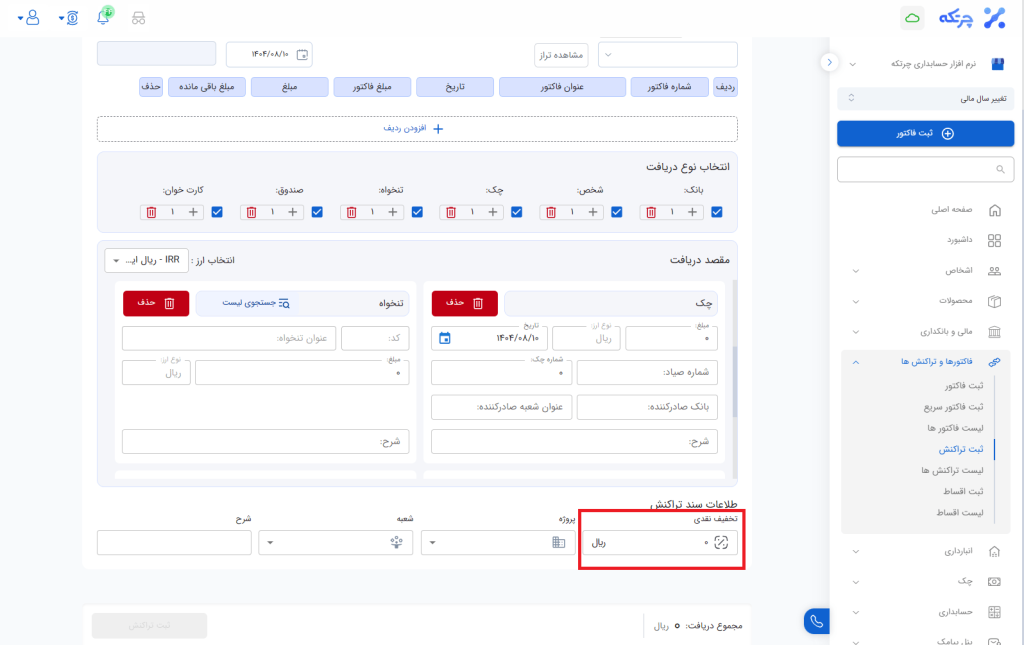Click the glasses icon in top bar
Viewport: 1024px width, 645px height.
click(x=138, y=18)
